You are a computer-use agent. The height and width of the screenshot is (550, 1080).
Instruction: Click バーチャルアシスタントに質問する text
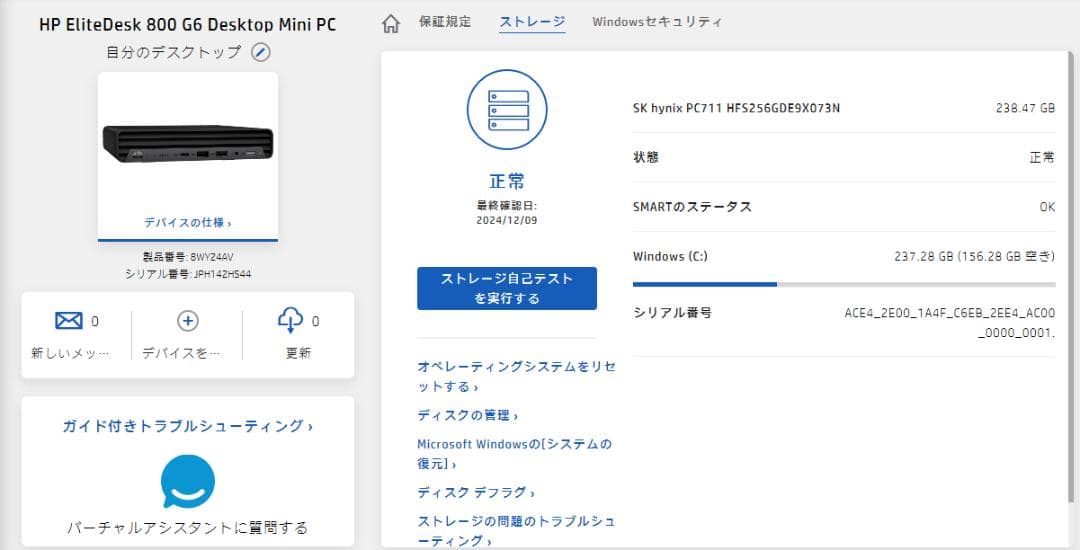(187, 528)
